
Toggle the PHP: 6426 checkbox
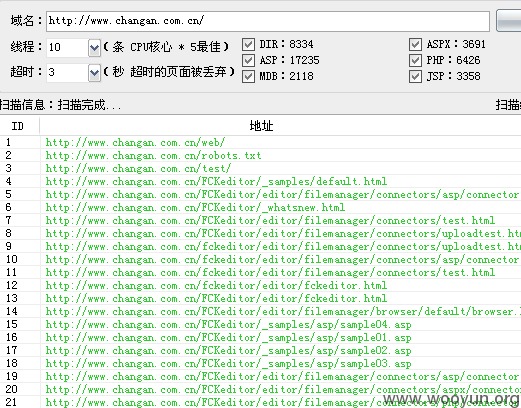tap(415, 60)
